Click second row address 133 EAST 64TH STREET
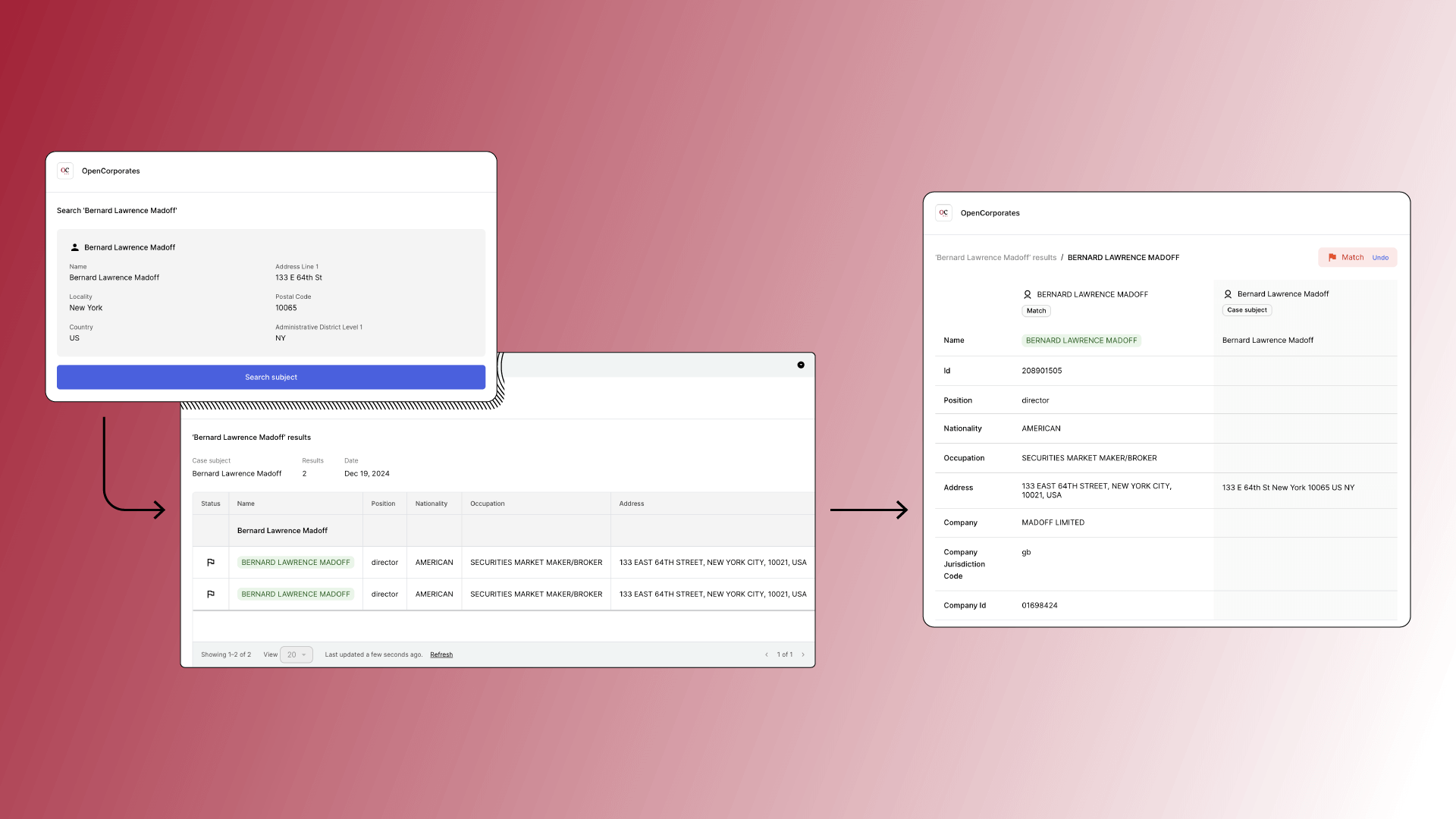1456x819 pixels. tap(713, 595)
